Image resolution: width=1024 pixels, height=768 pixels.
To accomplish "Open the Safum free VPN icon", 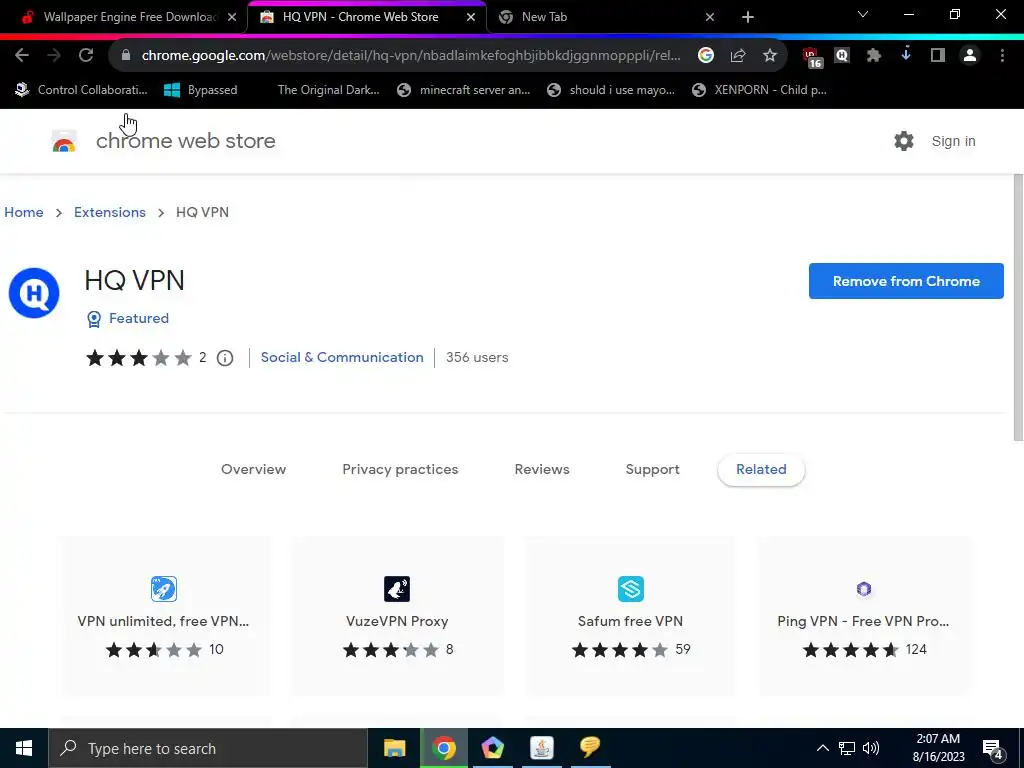I will (x=631, y=588).
